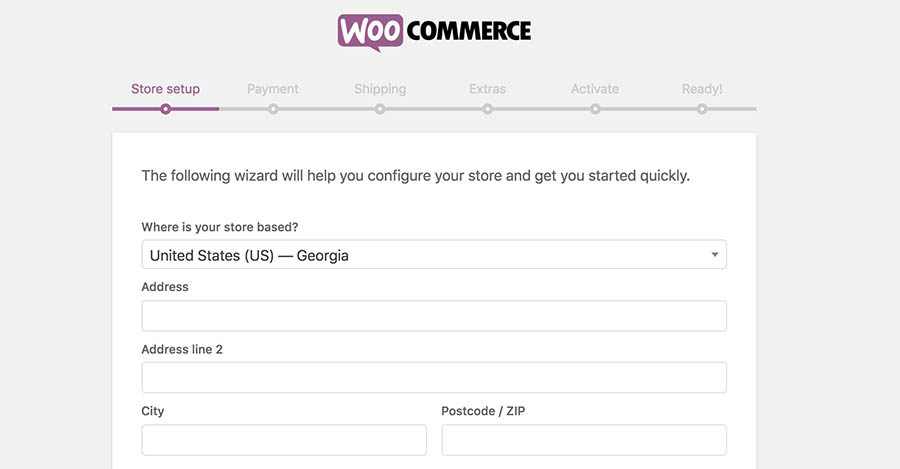Switch to the Shipping step label
Image resolution: width=900 pixels, height=469 pixels.
(380, 89)
